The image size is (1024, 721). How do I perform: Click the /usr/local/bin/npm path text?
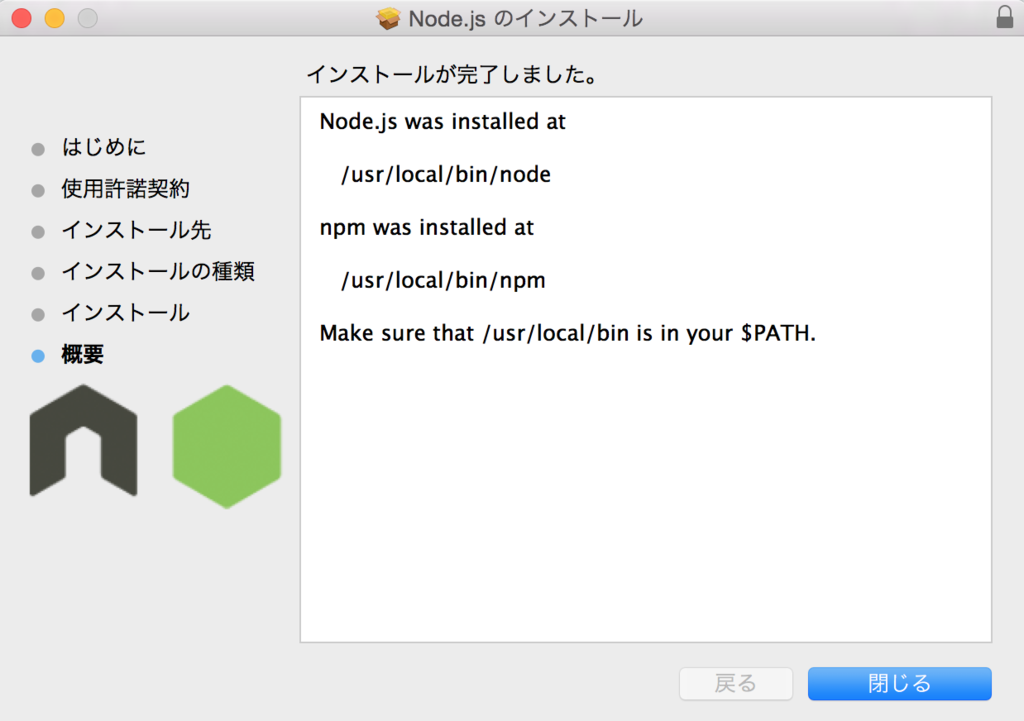(443, 280)
